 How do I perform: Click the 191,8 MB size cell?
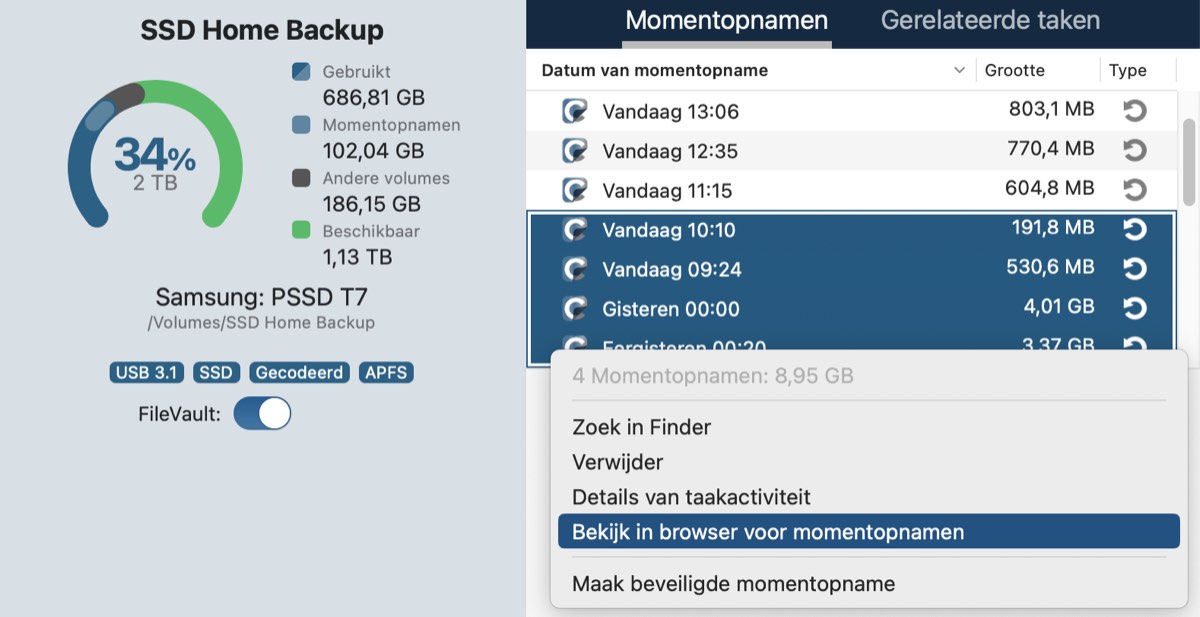click(x=1052, y=228)
